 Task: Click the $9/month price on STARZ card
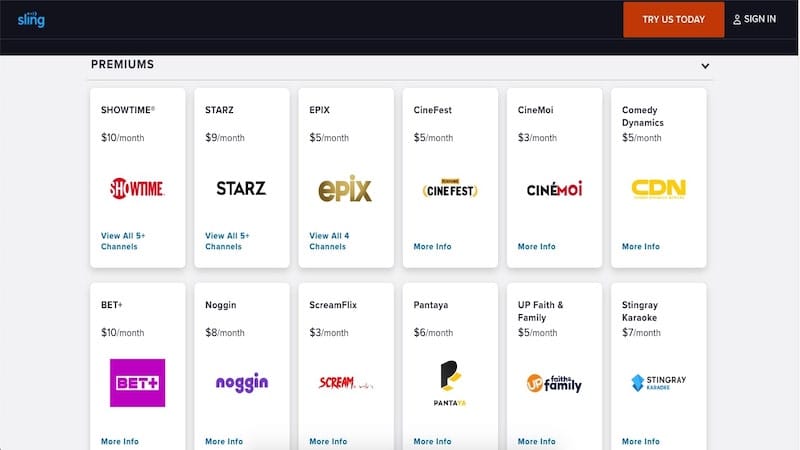(x=224, y=138)
